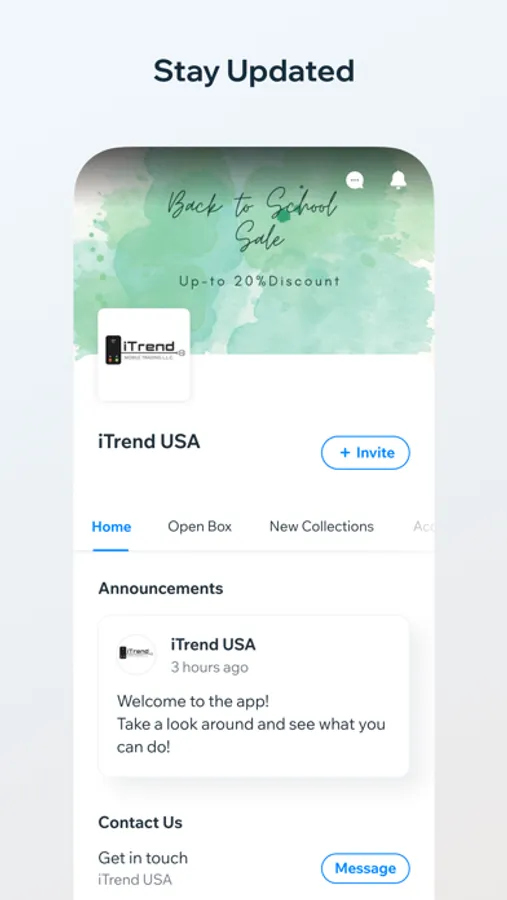Click the Up-to 20% Discount text
The height and width of the screenshot is (900, 507).
click(260, 281)
